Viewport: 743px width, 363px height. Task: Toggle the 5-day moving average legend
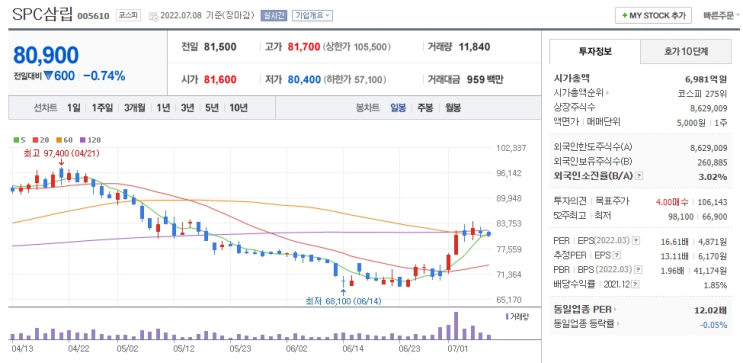(17, 140)
